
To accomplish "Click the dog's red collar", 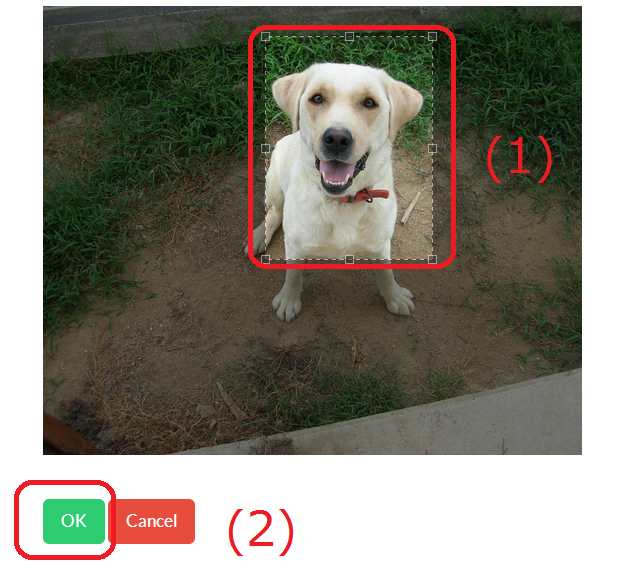I will click(363, 196).
